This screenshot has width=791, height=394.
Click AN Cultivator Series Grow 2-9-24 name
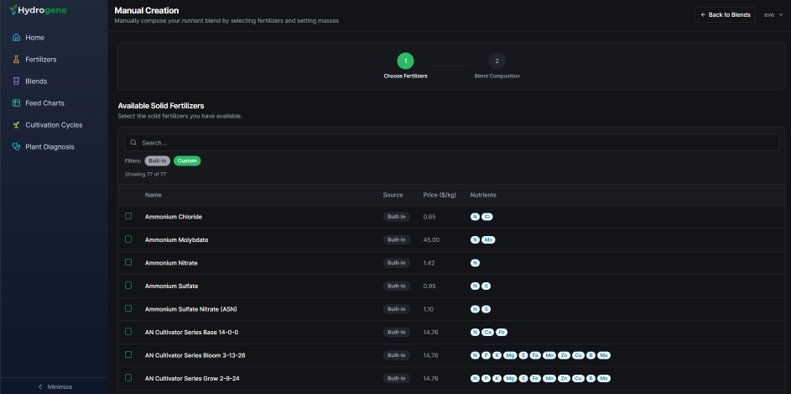tap(192, 378)
